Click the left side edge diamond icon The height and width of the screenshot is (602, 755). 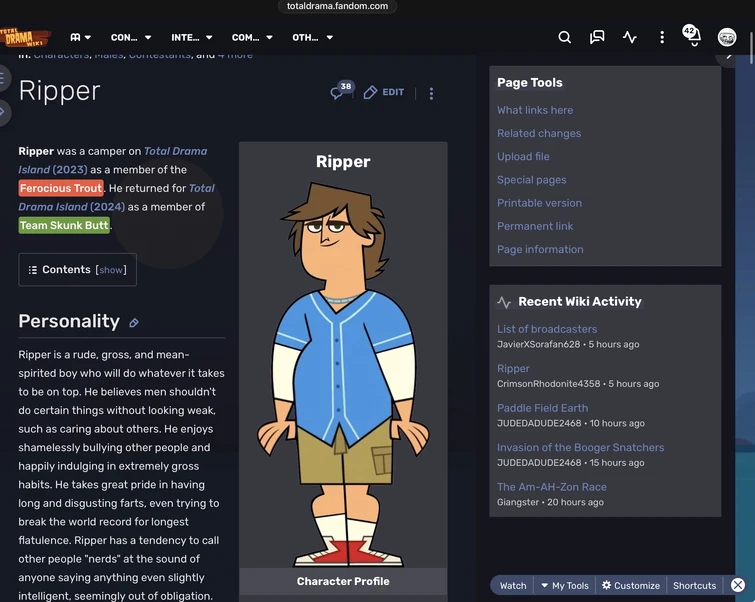(3, 112)
